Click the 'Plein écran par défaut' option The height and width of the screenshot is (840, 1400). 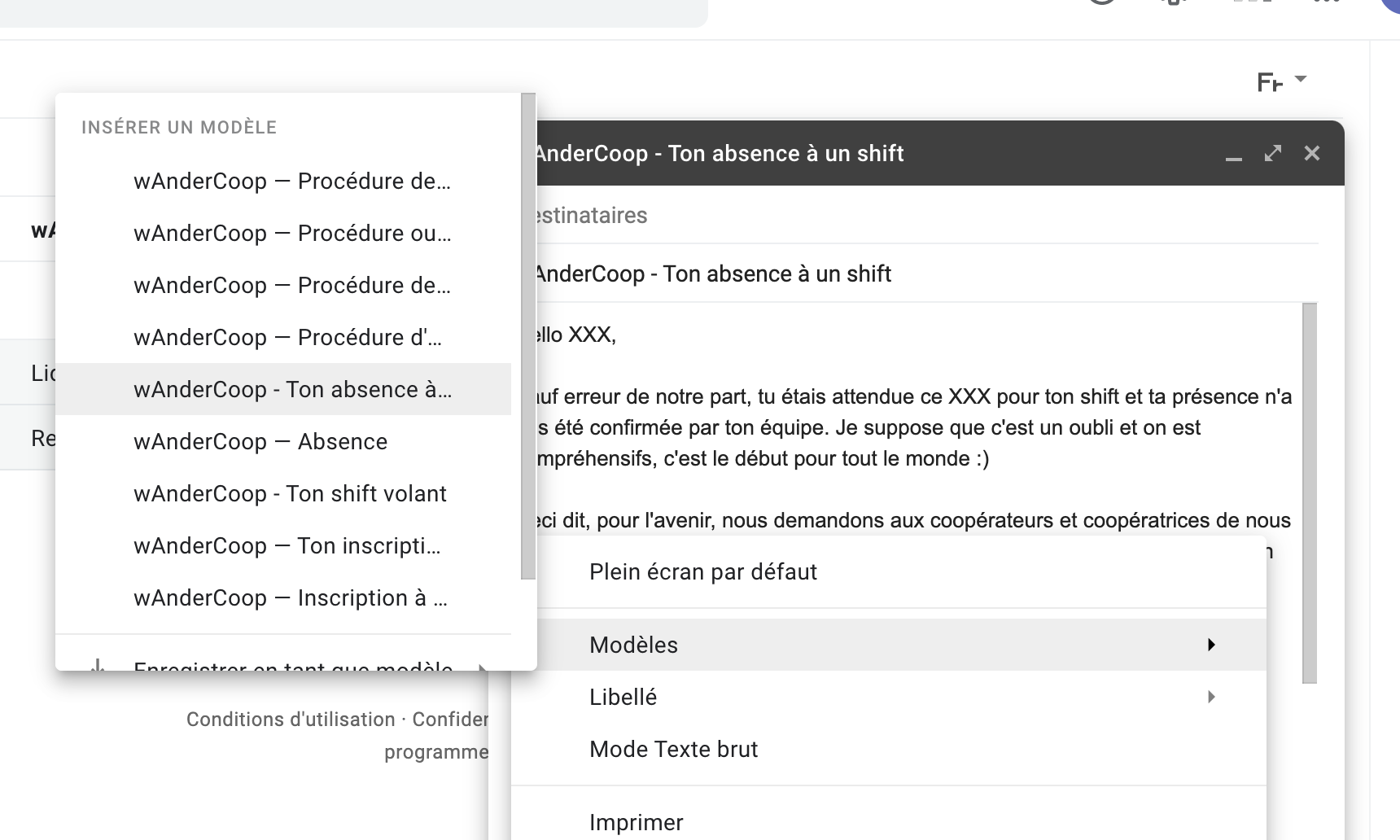pos(889,571)
